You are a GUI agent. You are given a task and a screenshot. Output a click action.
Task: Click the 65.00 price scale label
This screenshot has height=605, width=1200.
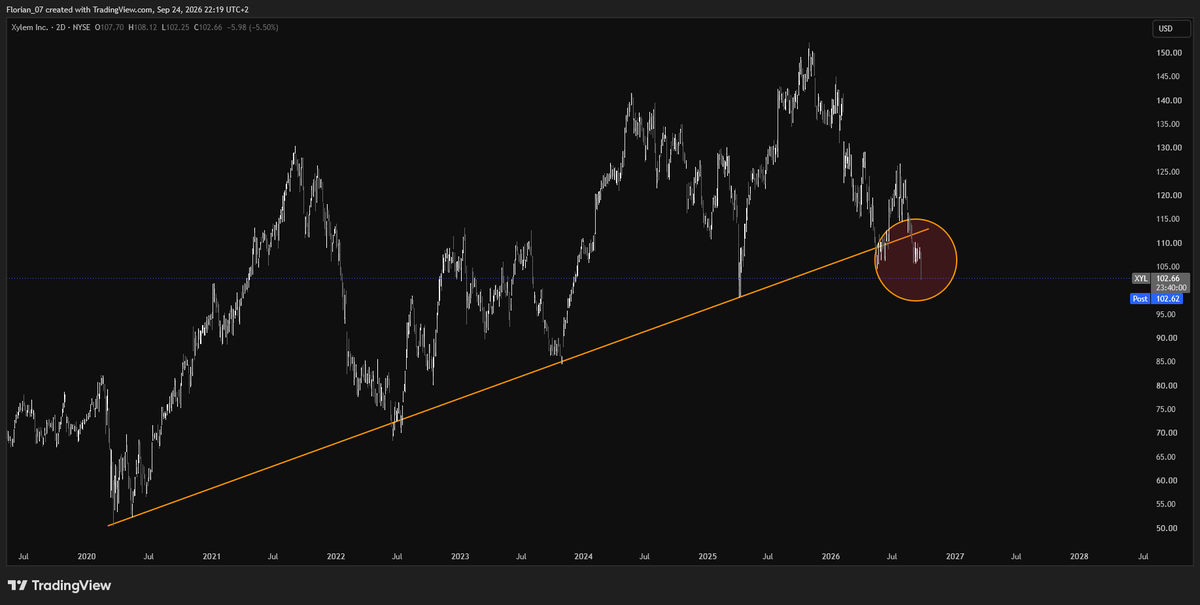[x=1168, y=457]
